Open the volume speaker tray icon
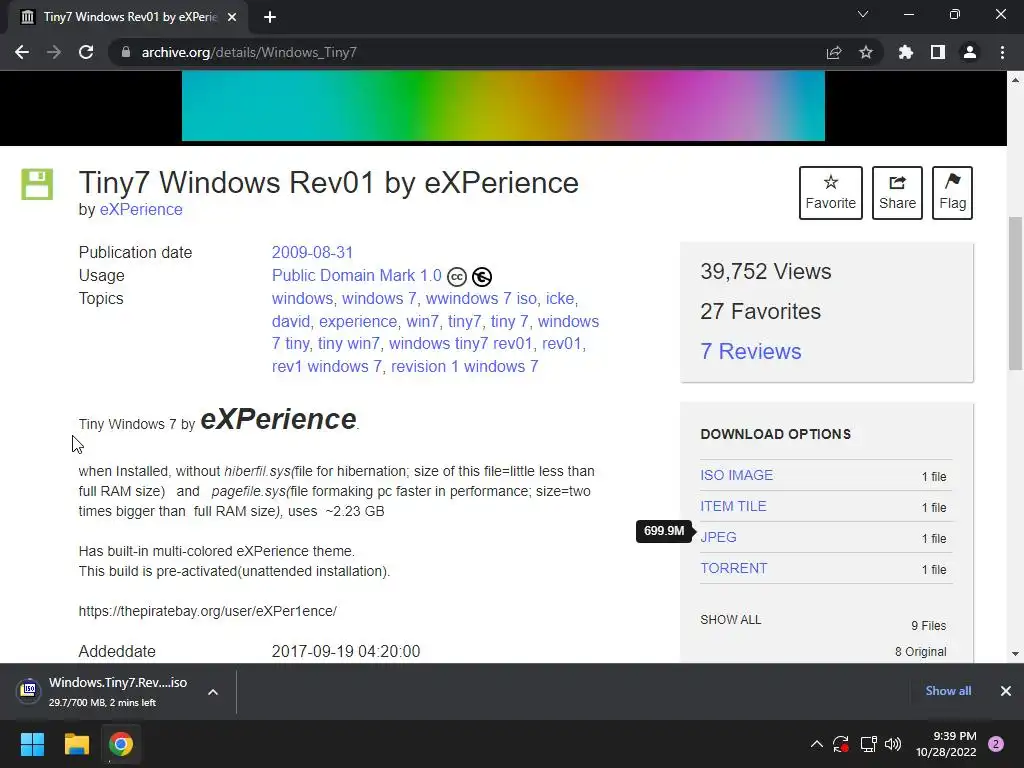The width and height of the screenshot is (1024, 768). pyautogui.click(x=893, y=744)
